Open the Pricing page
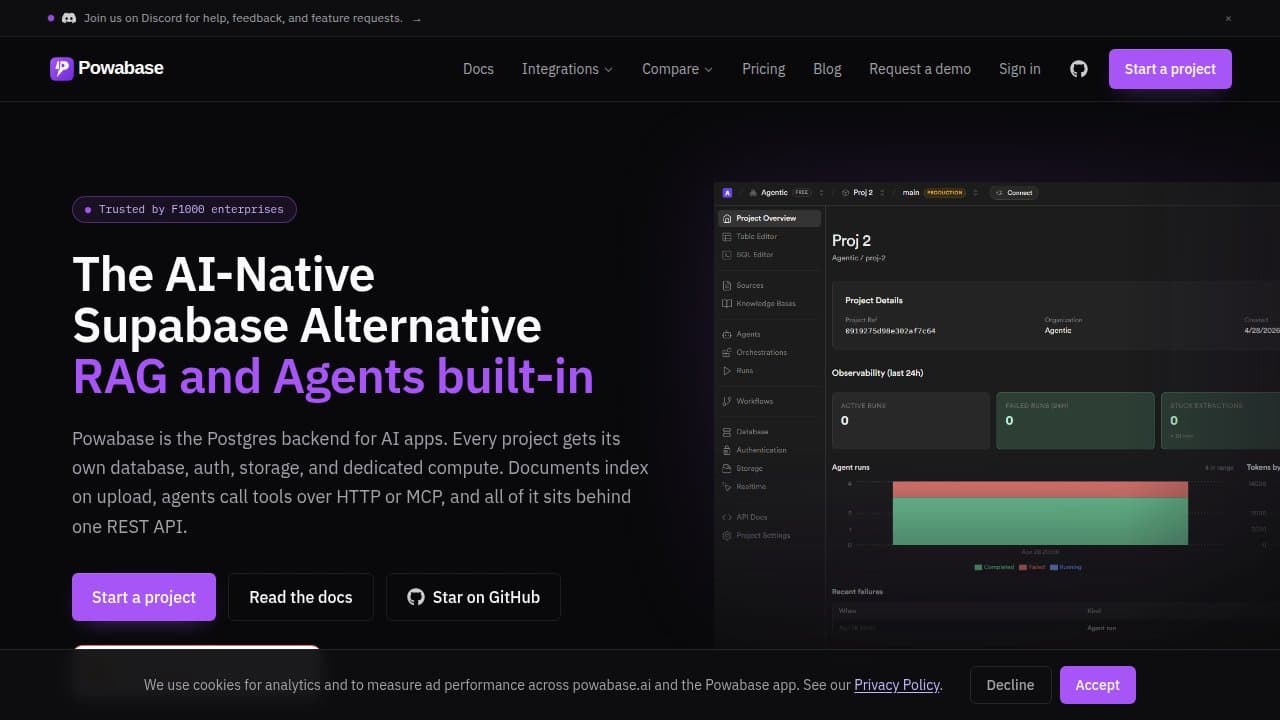The height and width of the screenshot is (720, 1280). click(764, 69)
